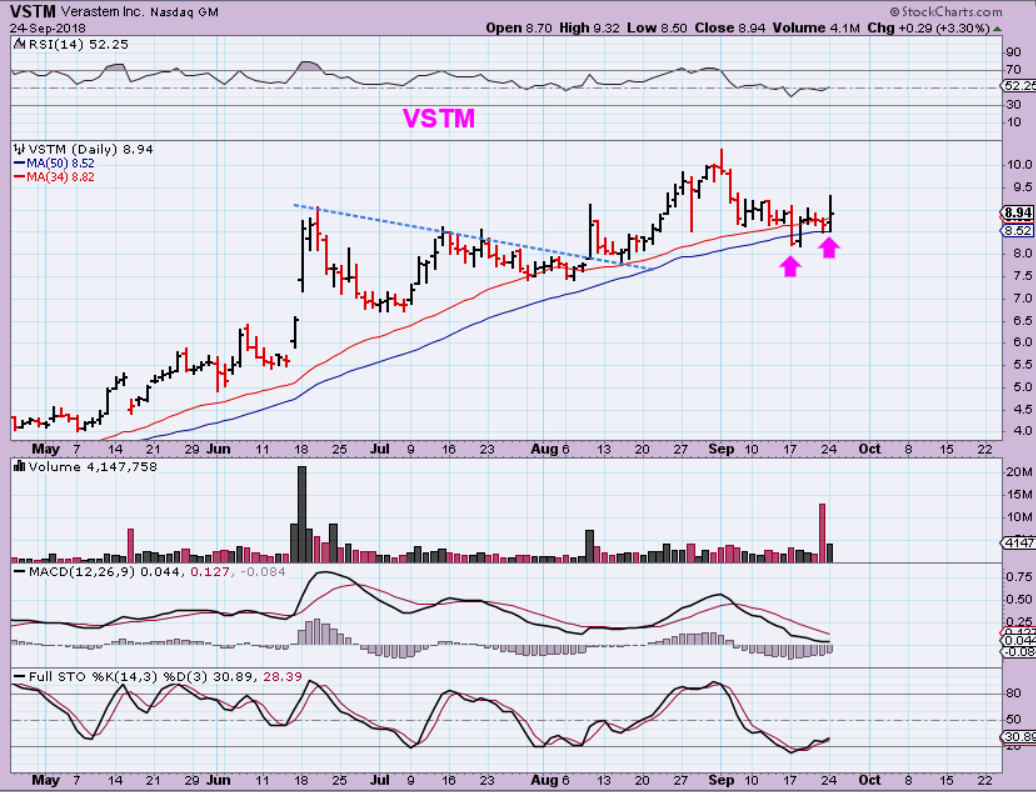Click the 0.75 MACD axis label
This screenshot has width=1036, height=792.
1019,577
